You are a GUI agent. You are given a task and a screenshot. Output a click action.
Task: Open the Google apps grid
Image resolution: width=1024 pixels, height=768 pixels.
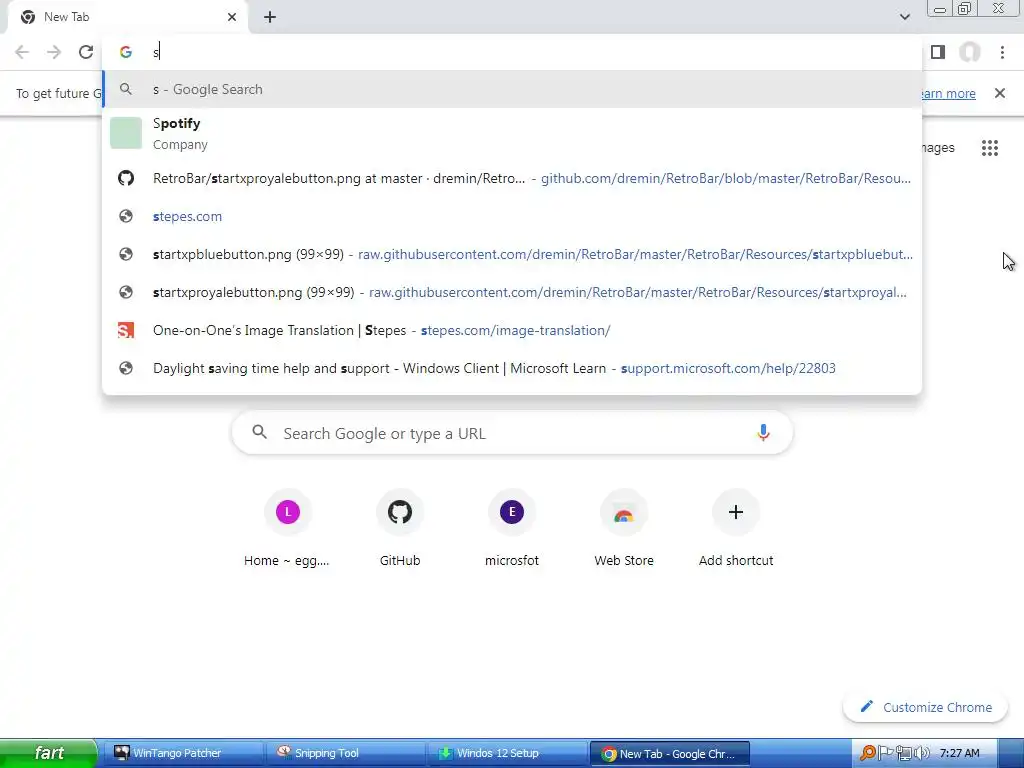pyautogui.click(x=990, y=148)
